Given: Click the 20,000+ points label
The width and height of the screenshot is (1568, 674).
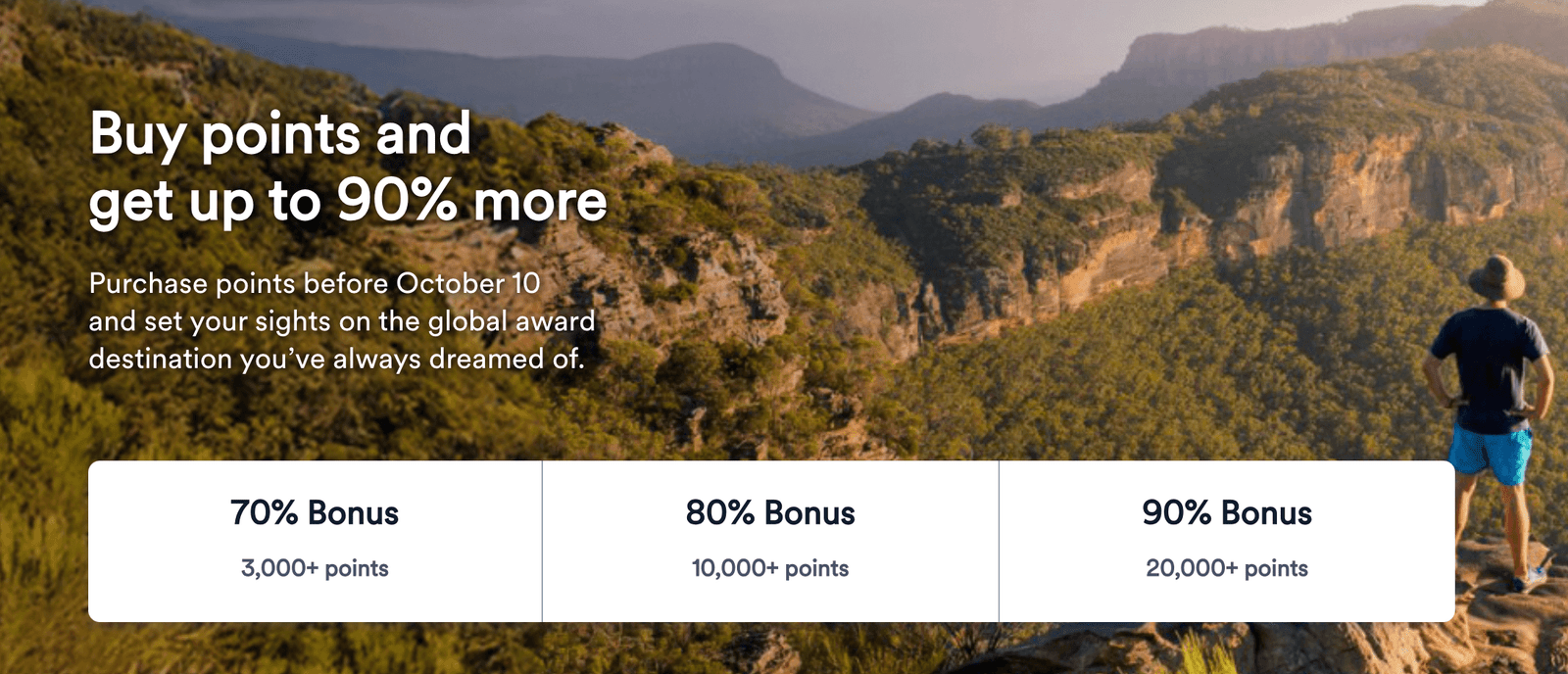Looking at the screenshot, I should tap(1227, 568).
